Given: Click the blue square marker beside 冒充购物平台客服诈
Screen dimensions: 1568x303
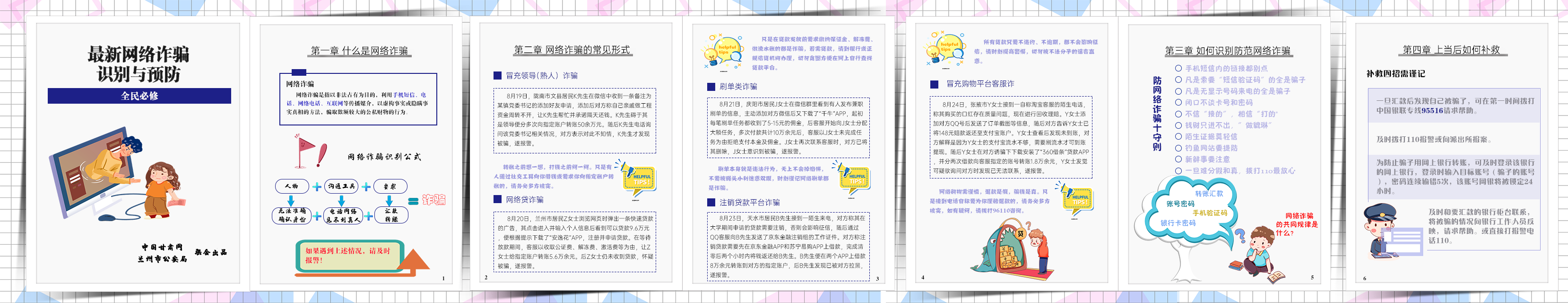Looking at the screenshot, I should pyautogui.click(x=935, y=84).
